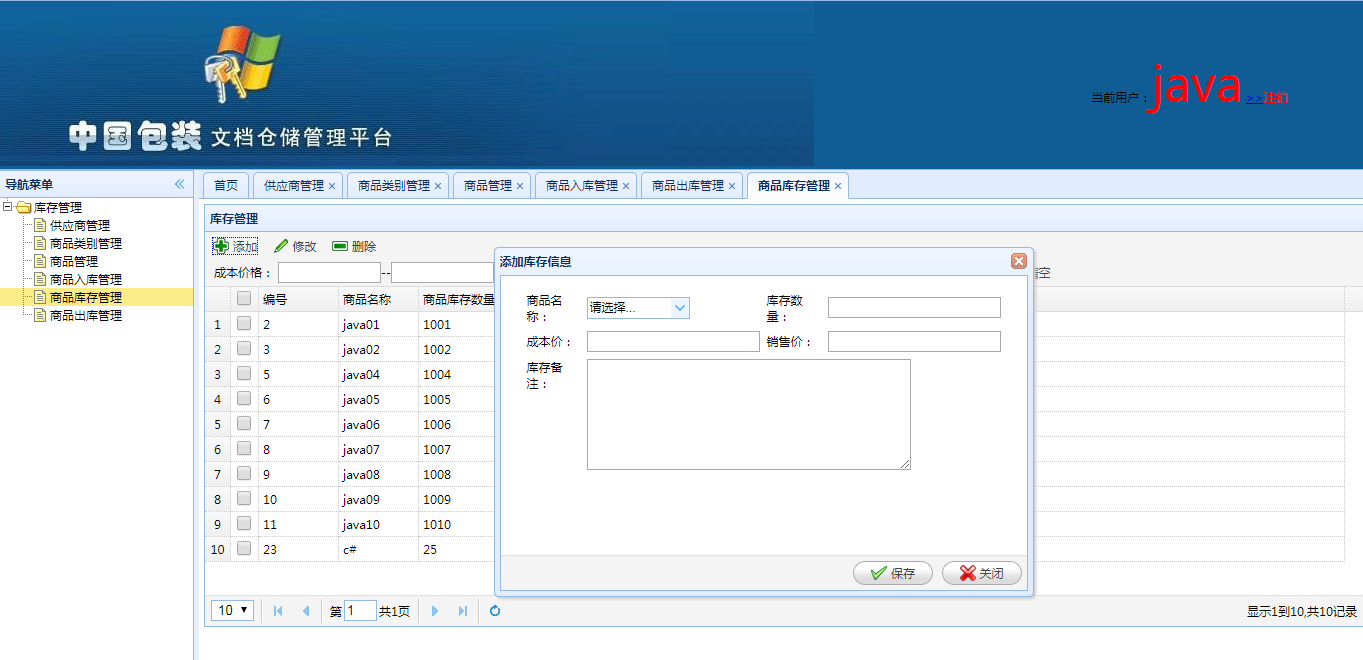Close the 供应商管理 tab
Screen dimensions: 1363x660
tap(332, 186)
